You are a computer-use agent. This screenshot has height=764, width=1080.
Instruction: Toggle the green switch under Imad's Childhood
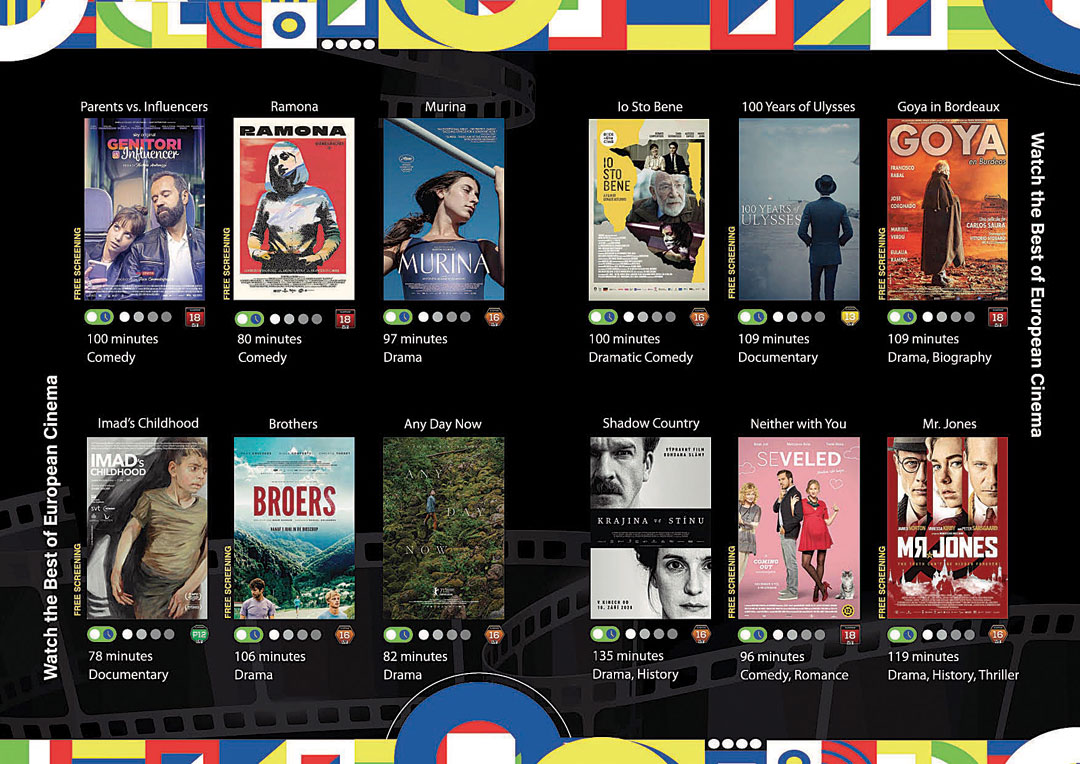(x=102, y=634)
